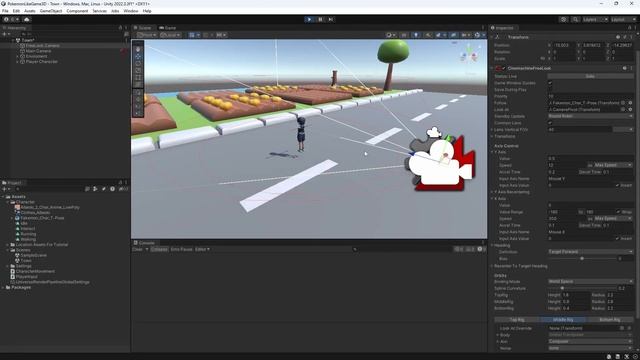Select the Transform tool in Scene toolbar
The width and height of the screenshot is (640, 360).
pos(138,84)
